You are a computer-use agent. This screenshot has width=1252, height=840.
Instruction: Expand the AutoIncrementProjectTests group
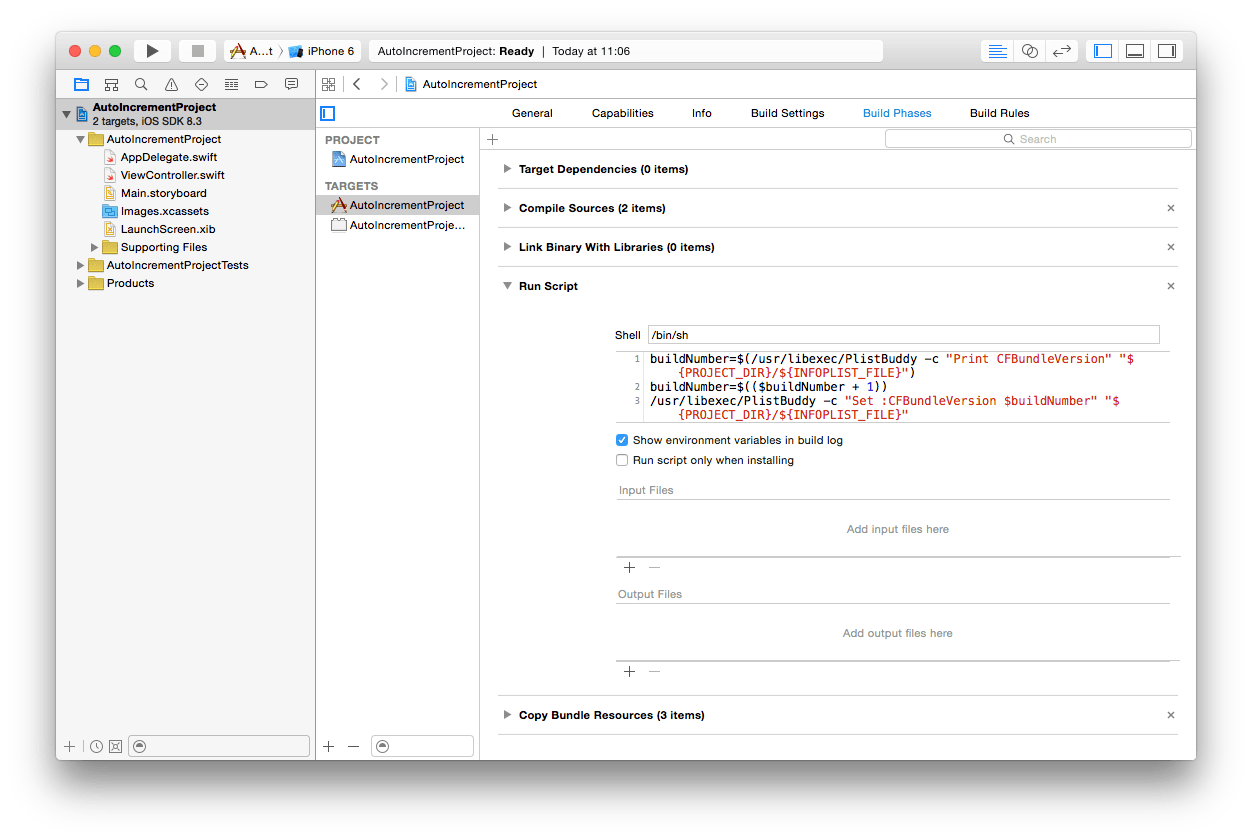pyautogui.click(x=81, y=265)
